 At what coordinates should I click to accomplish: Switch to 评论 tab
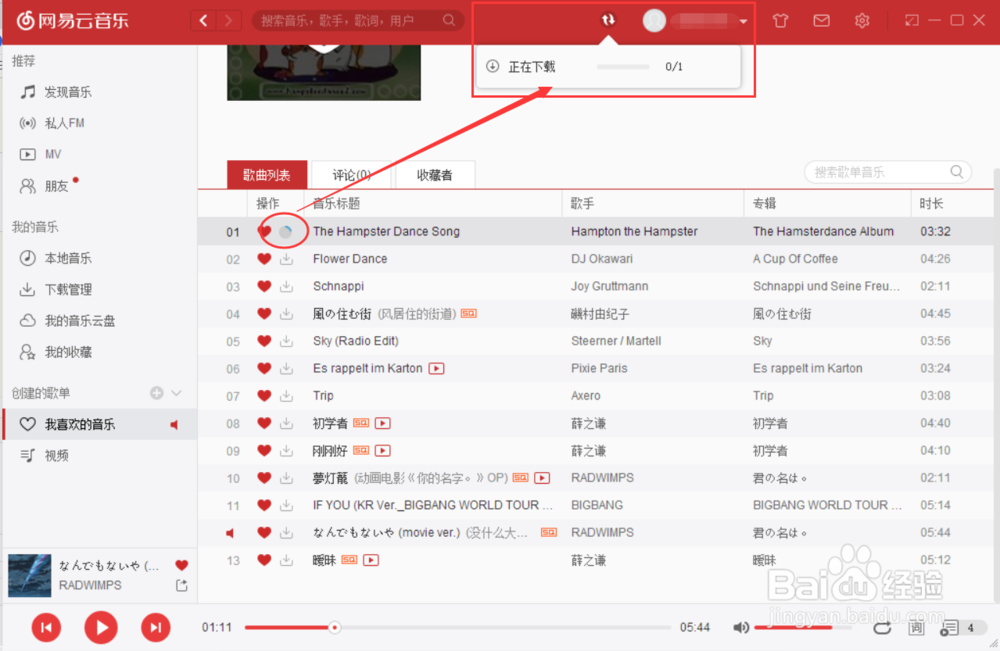351,175
